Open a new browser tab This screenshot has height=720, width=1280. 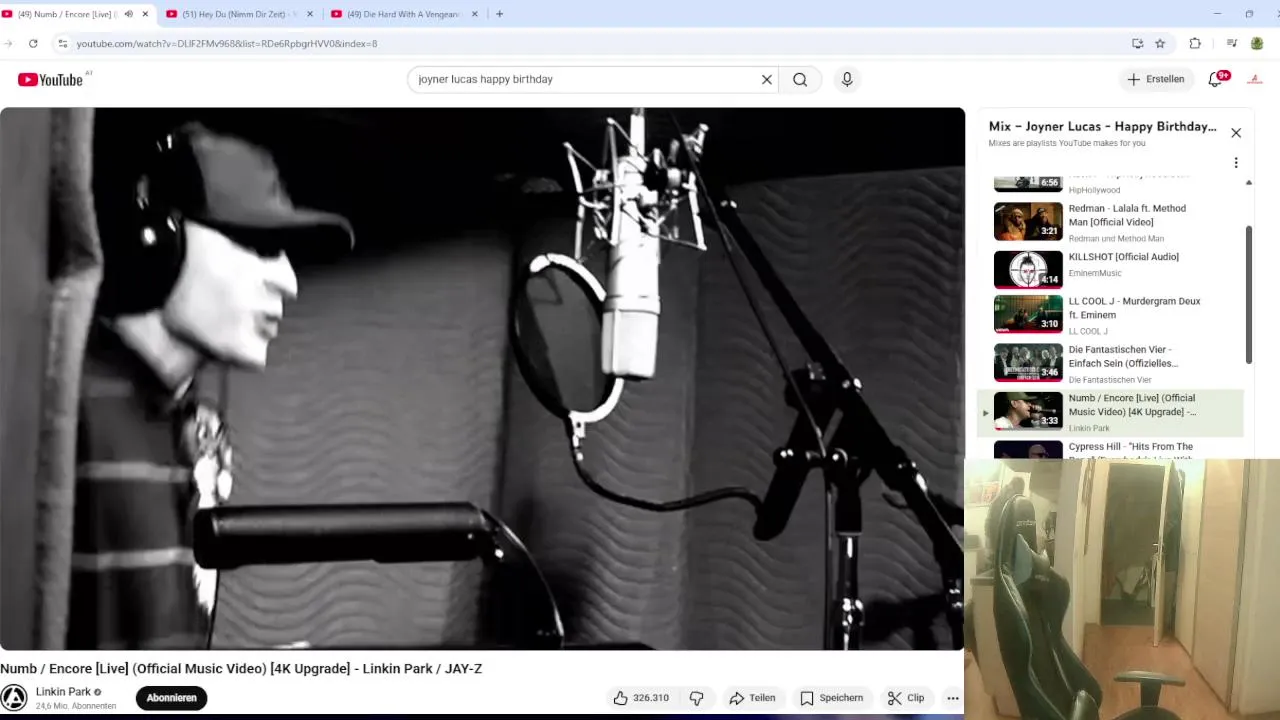coord(499,14)
